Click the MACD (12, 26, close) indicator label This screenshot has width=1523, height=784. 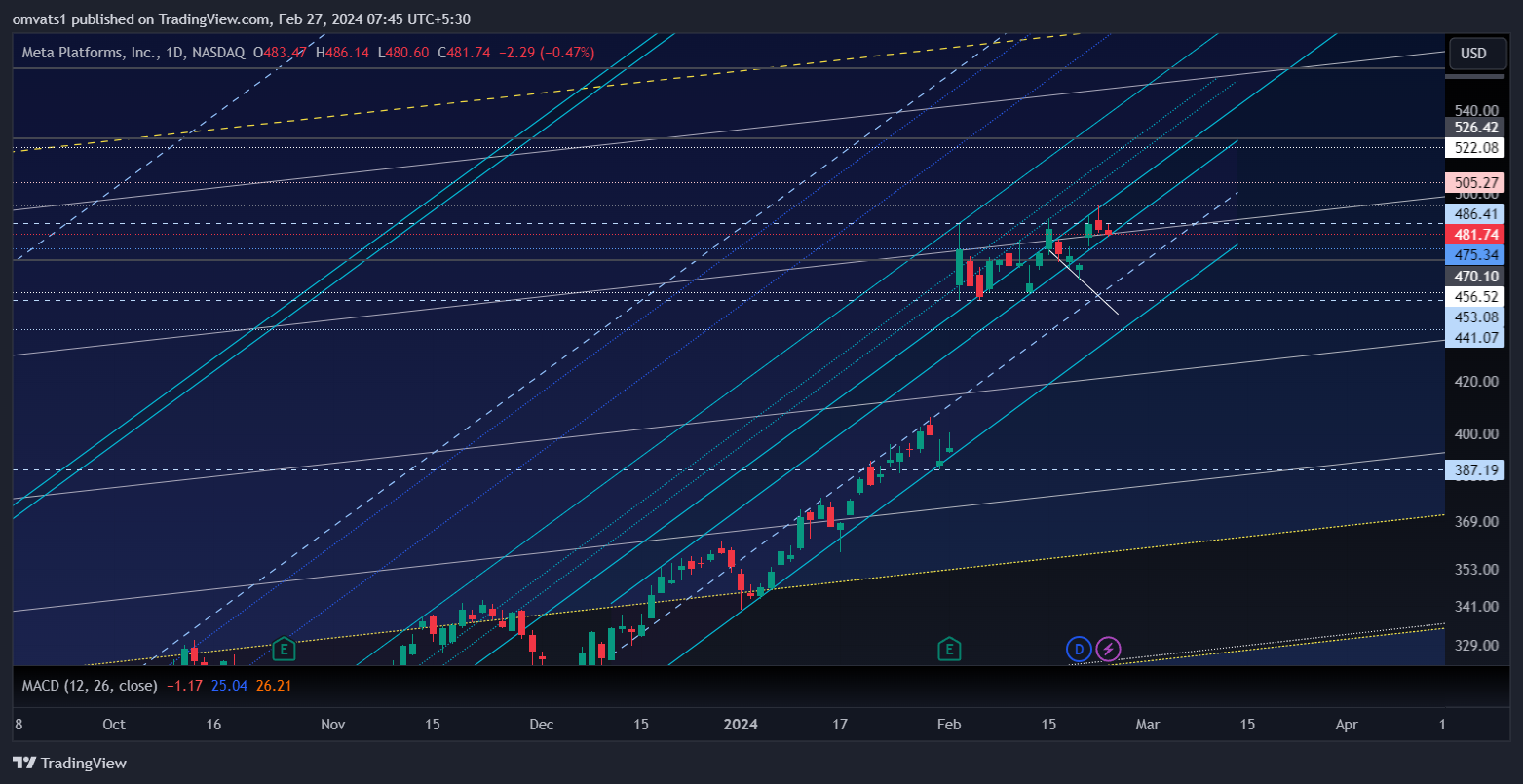(x=90, y=686)
